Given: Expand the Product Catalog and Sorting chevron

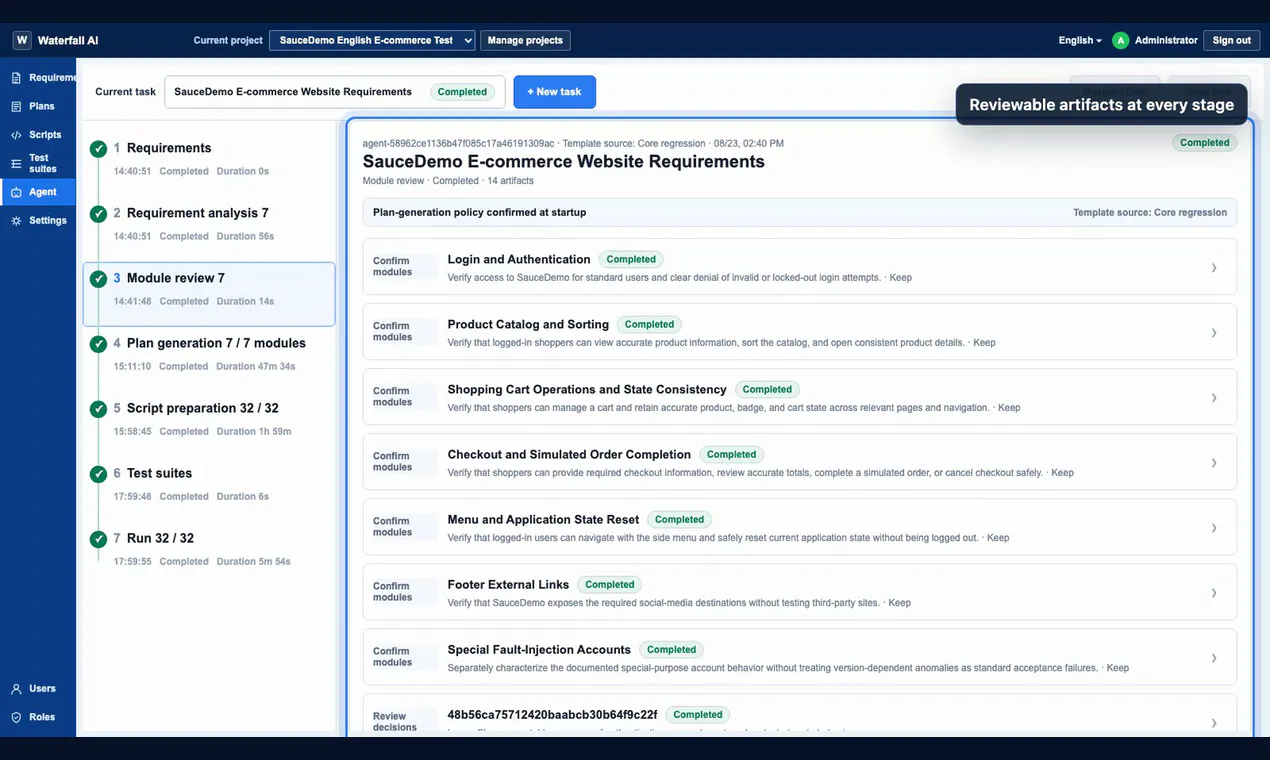Looking at the screenshot, I should point(1214,333).
